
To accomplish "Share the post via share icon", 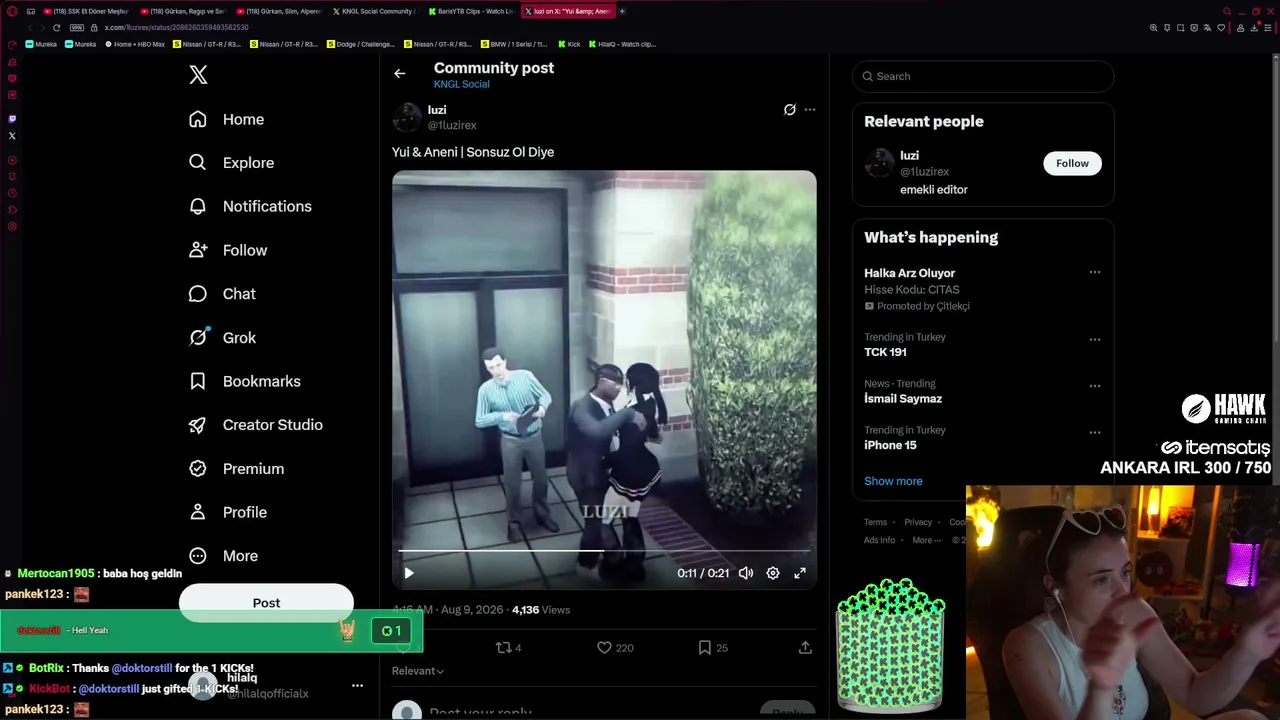I will point(805,648).
